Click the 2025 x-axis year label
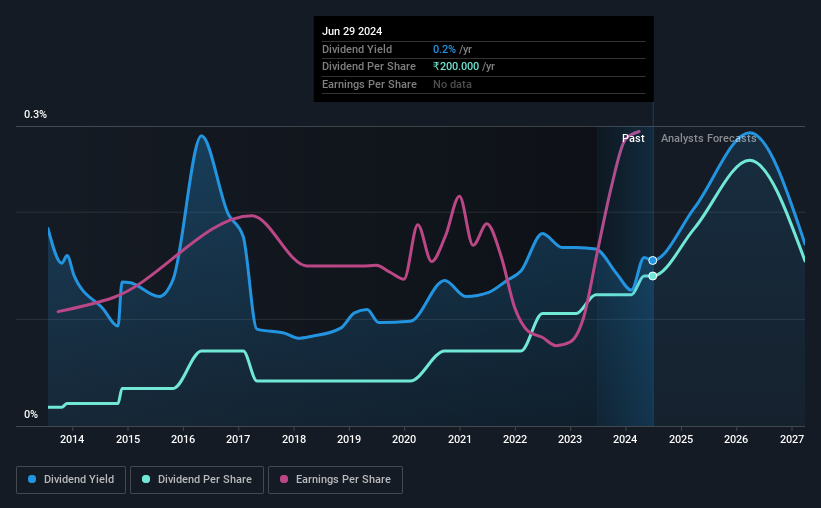Viewport: 821px width, 508px height. click(x=681, y=439)
